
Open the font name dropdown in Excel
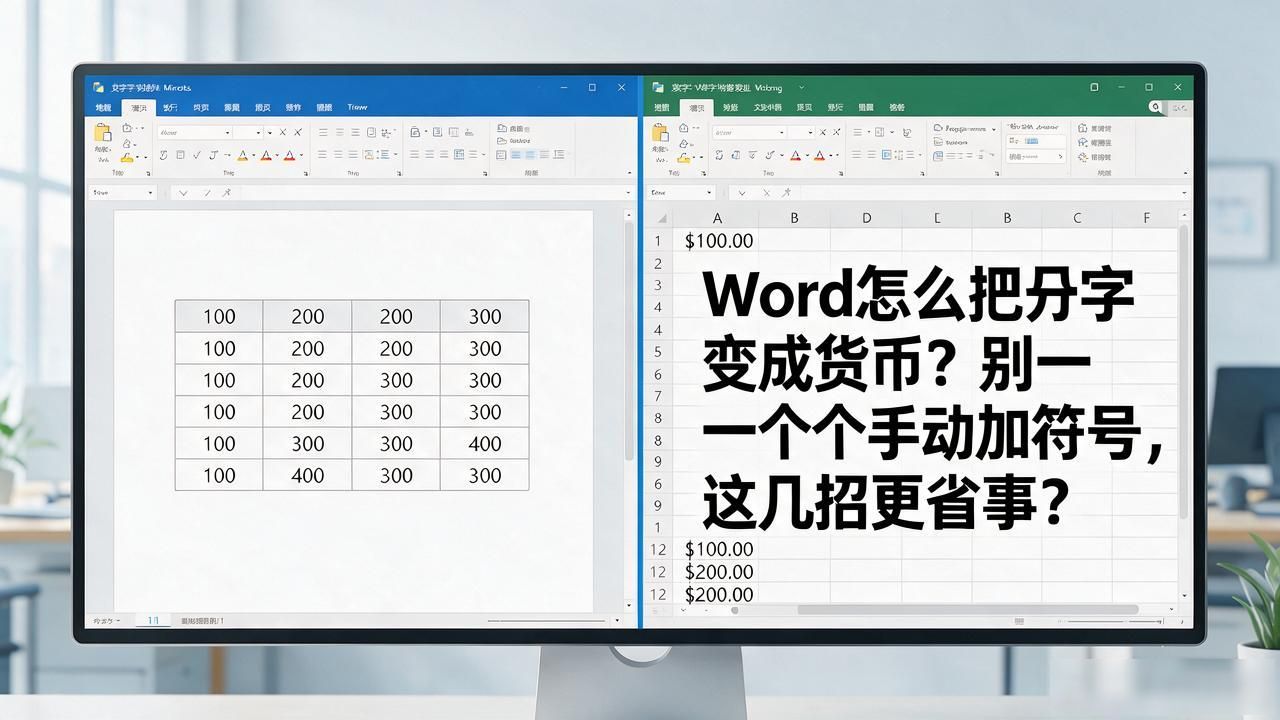781,132
